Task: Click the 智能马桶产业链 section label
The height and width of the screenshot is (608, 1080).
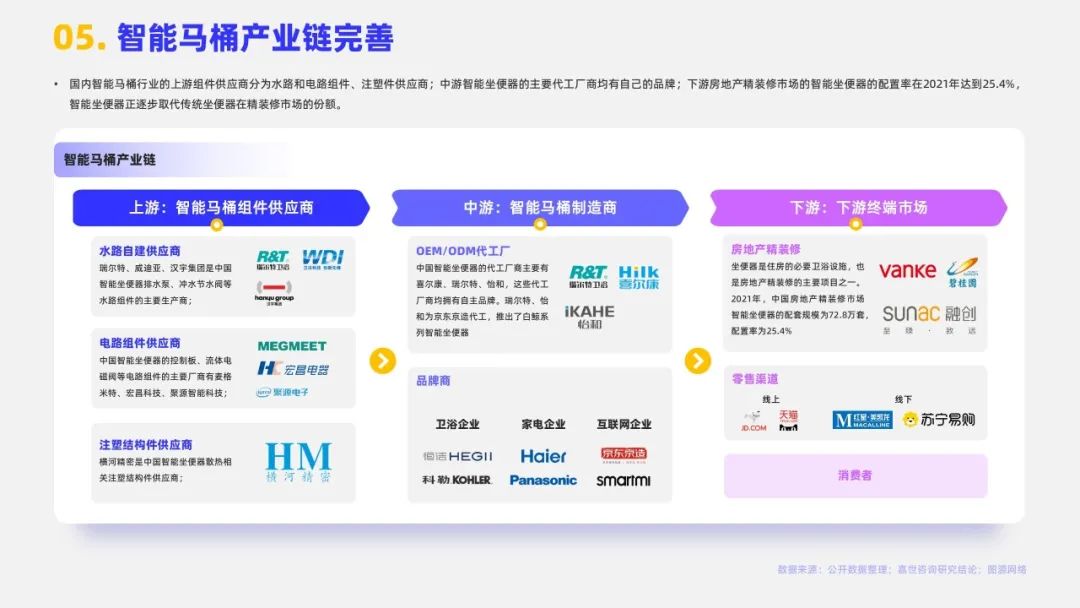Action: [x=110, y=160]
